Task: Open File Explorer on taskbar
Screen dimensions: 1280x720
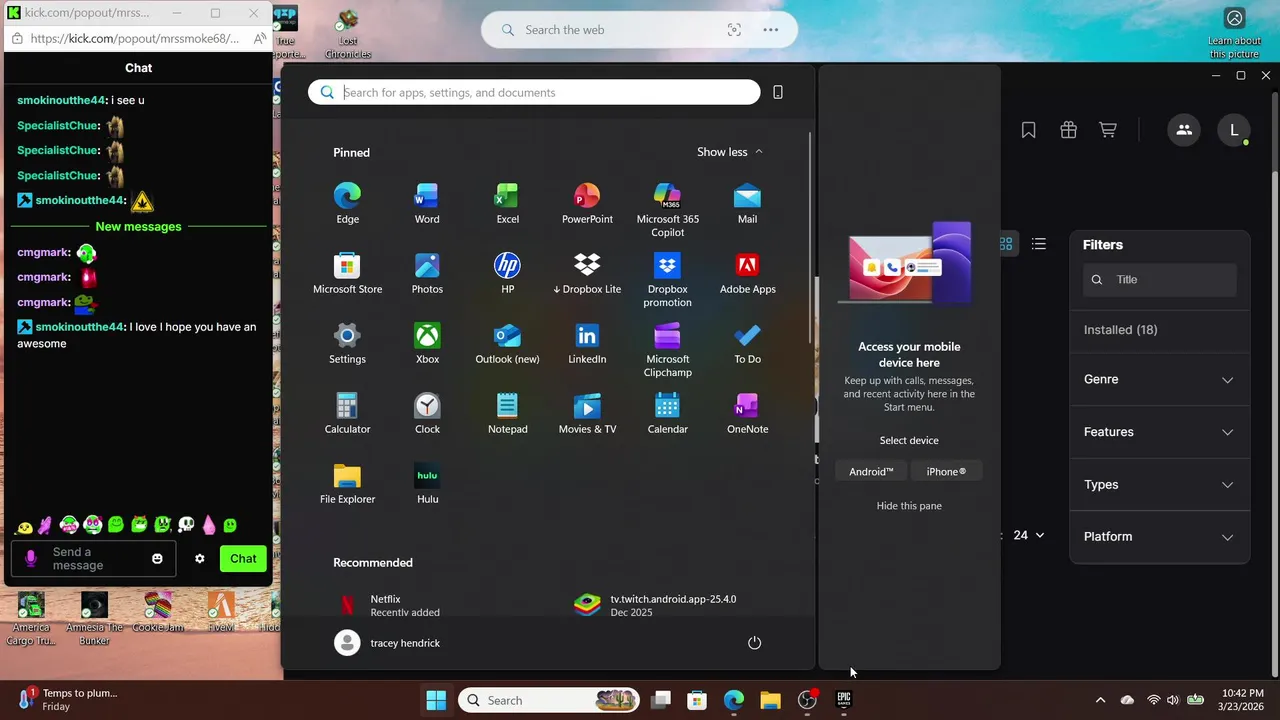Action: [x=770, y=700]
